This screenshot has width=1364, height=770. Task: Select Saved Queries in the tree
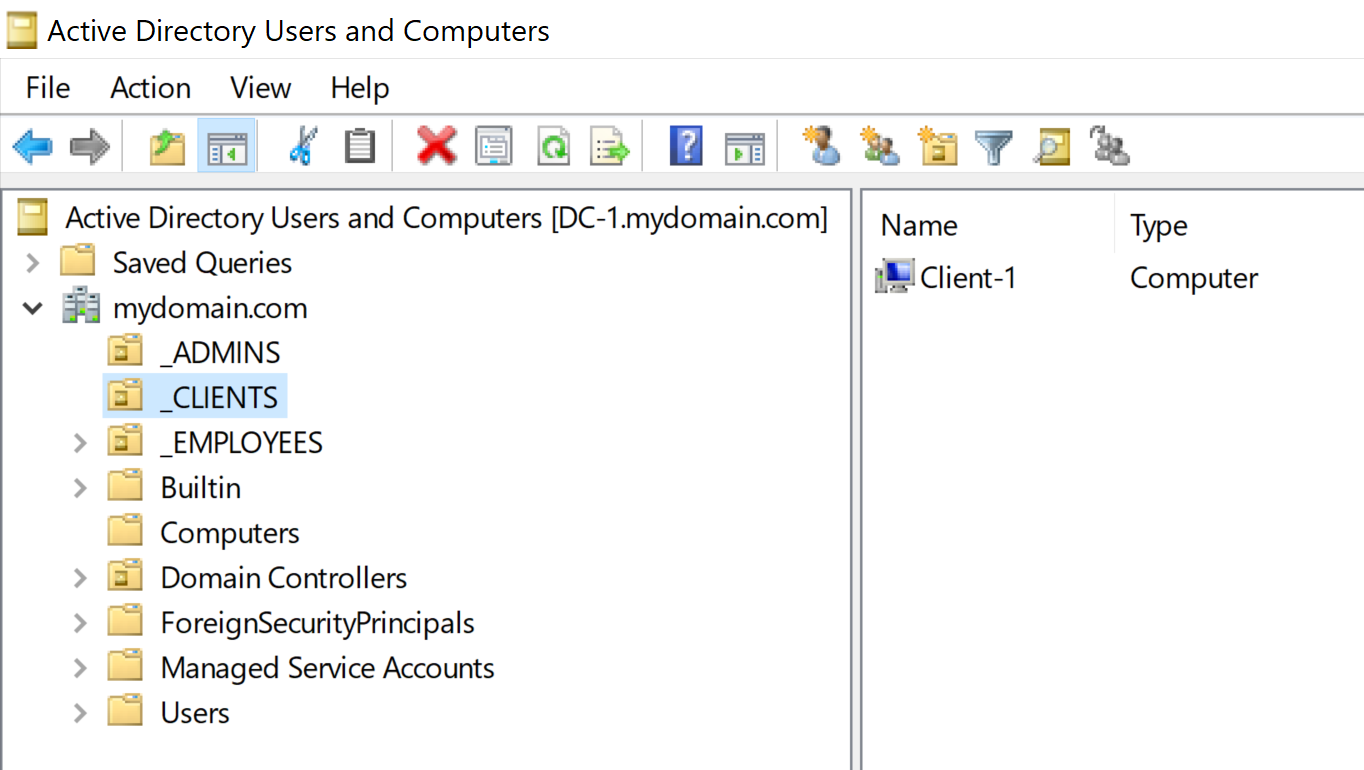click(202, 263)
